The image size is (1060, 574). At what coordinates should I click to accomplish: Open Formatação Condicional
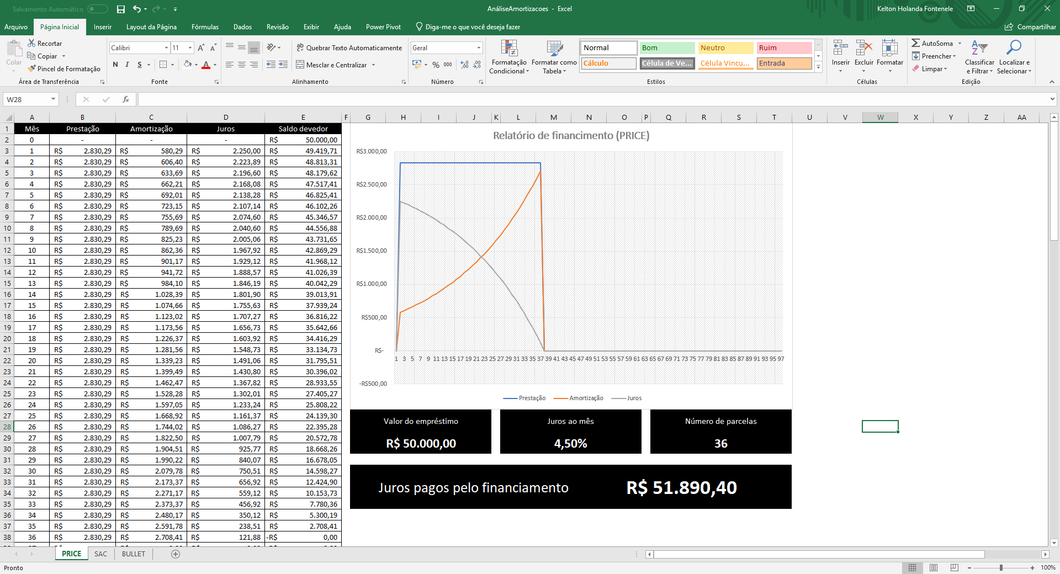508,58
